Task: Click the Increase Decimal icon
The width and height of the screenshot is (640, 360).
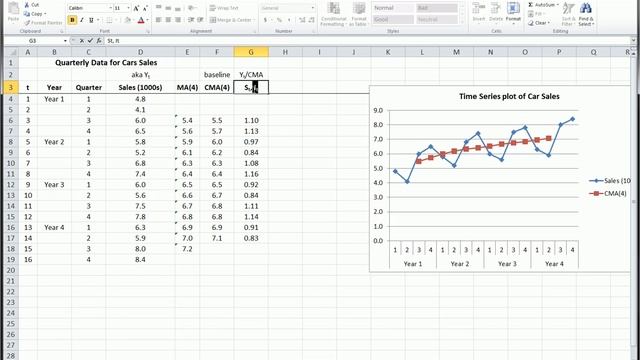Action: (302, 20)
